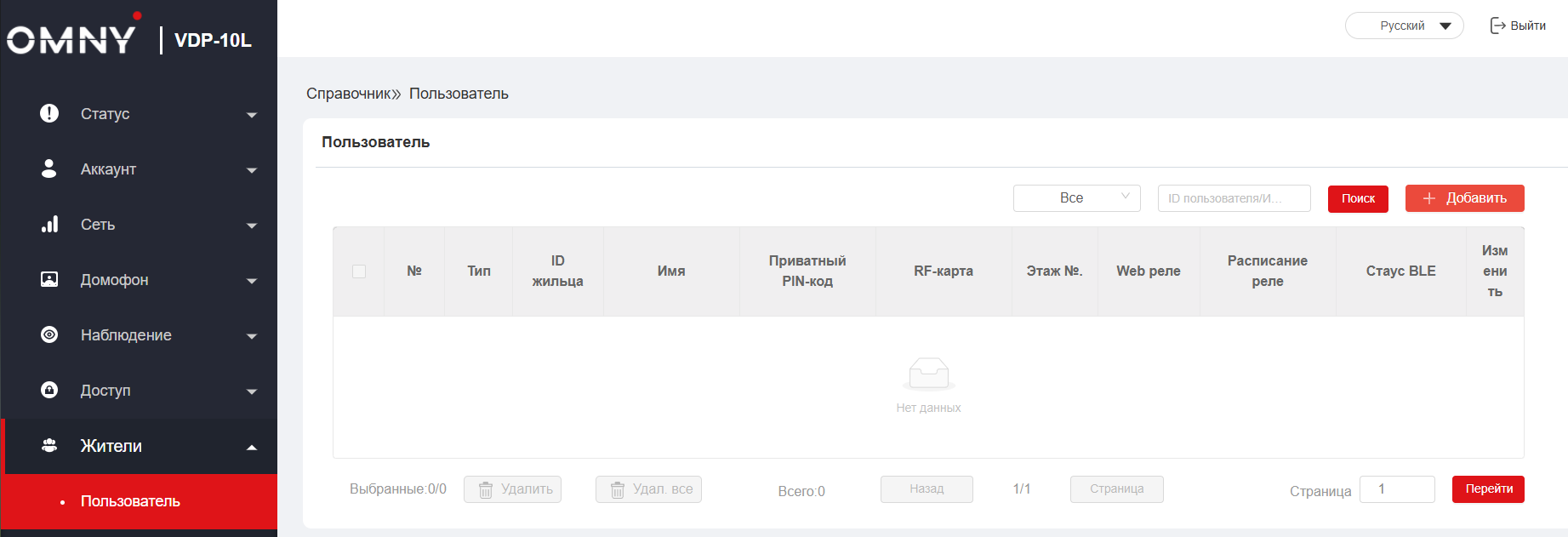Viewport: 1568px width, 537px height.
Task: Click the Аккаунт person icon
Action: (x=49, y=169)
